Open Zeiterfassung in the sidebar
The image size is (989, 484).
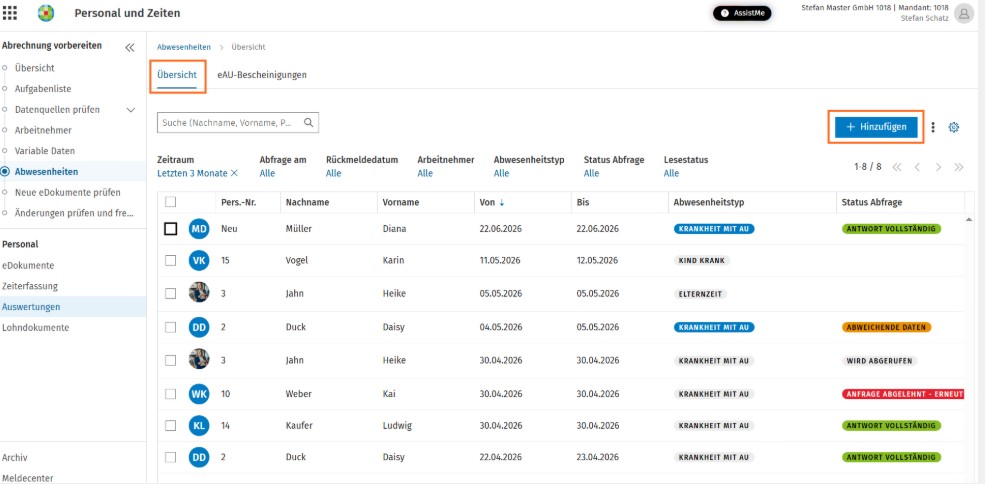30,286
